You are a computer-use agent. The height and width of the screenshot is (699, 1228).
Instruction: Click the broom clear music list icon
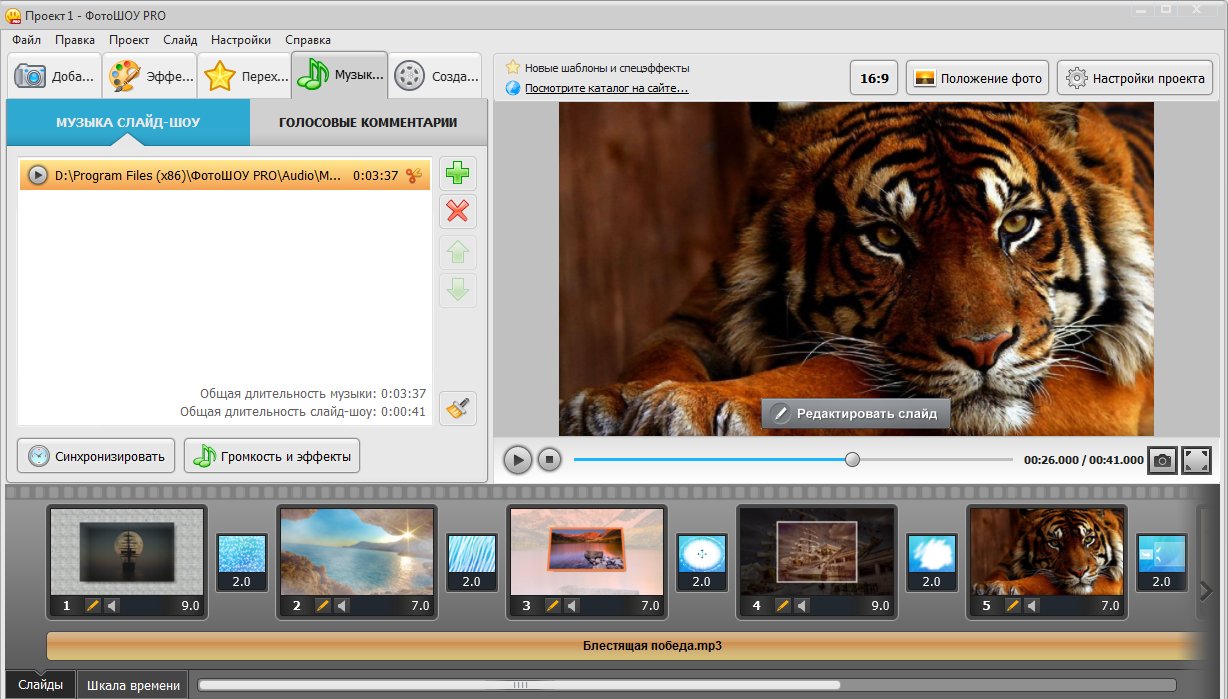click(458, 408)
